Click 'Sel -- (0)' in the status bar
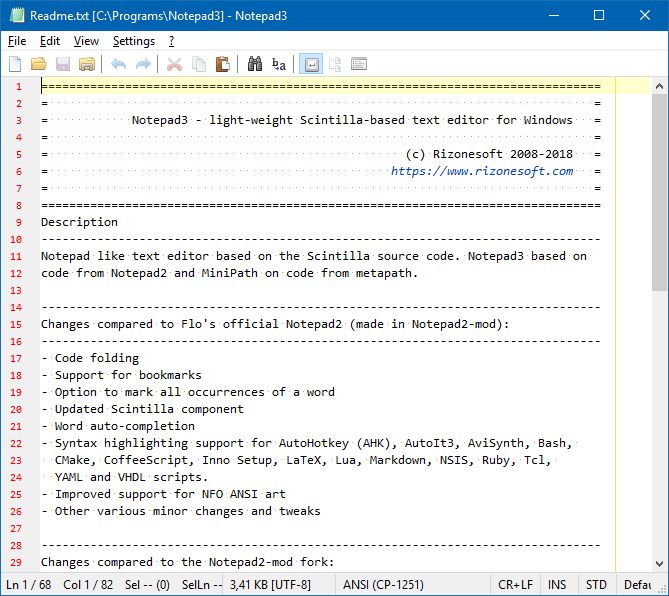 147,584
